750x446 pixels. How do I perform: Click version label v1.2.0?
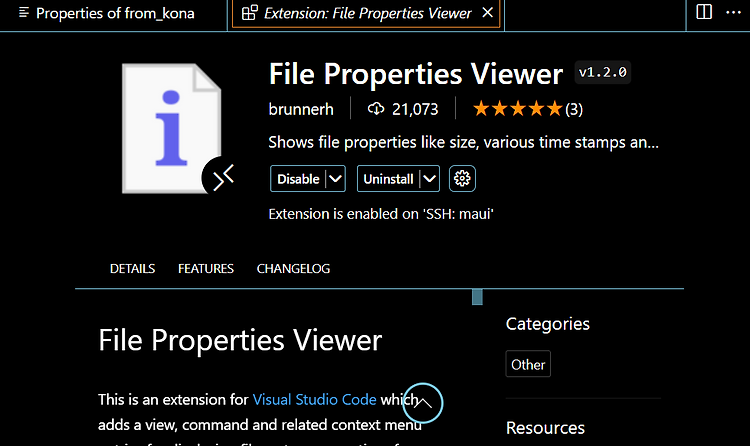click(603, 72)
